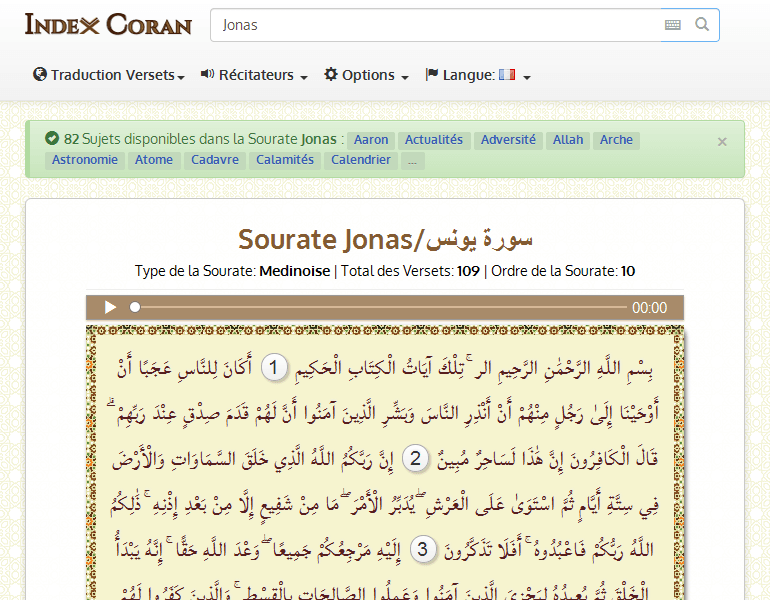770x600 pixels.
Task: Click the magnifier search icon
Action: pyautogui.click(x=702, y=25)
